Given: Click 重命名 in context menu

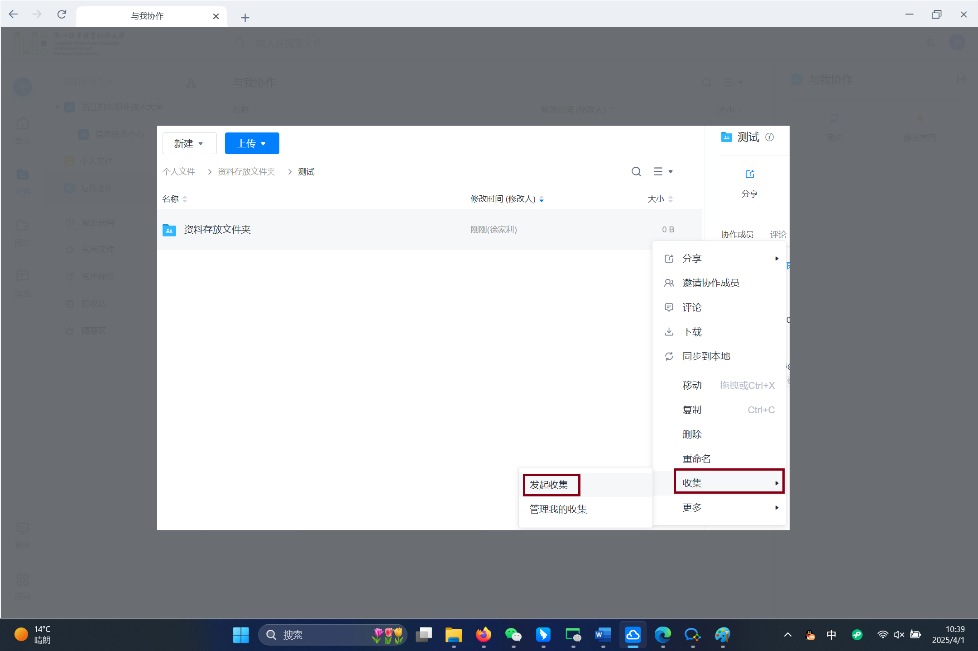Looking at the screenshot, I should pos(696,459).
